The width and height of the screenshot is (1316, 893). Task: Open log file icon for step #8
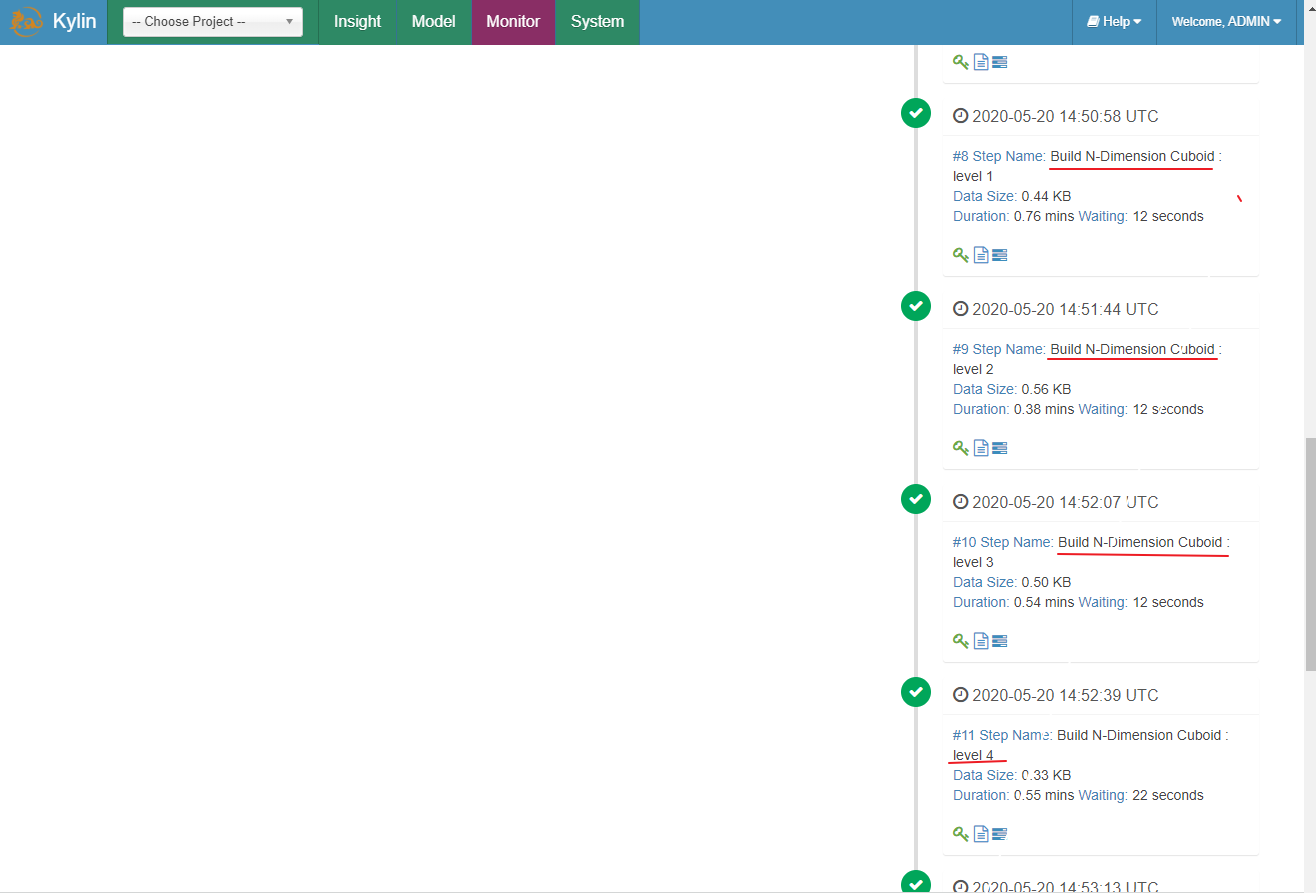click(x=981, y=255)
